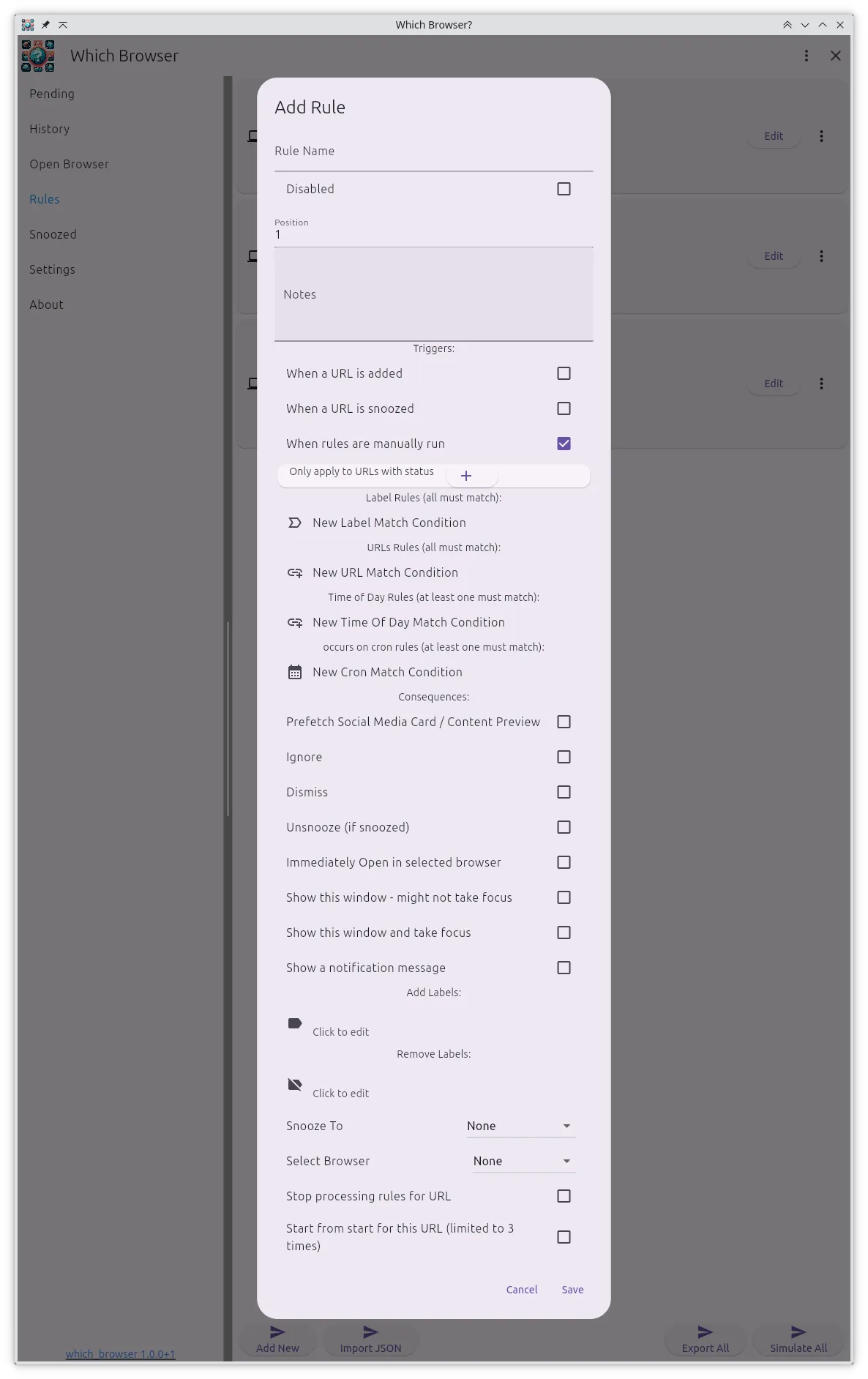The image size is (868, 1379).
Task: Click the Import JSON send icon
Action: click(x=370, y=1332)
